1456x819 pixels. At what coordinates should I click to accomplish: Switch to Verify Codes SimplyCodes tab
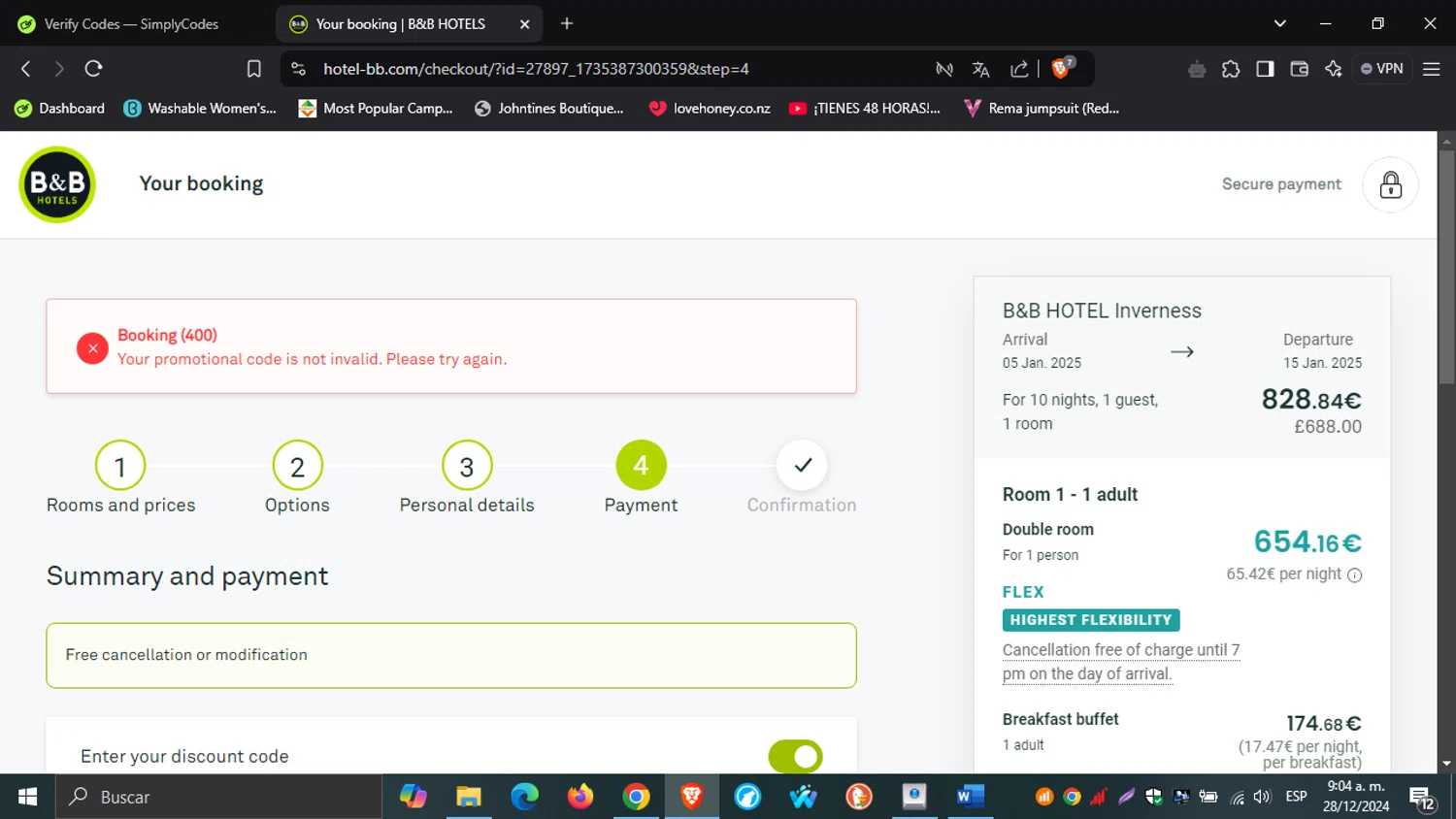coord(133,23)
